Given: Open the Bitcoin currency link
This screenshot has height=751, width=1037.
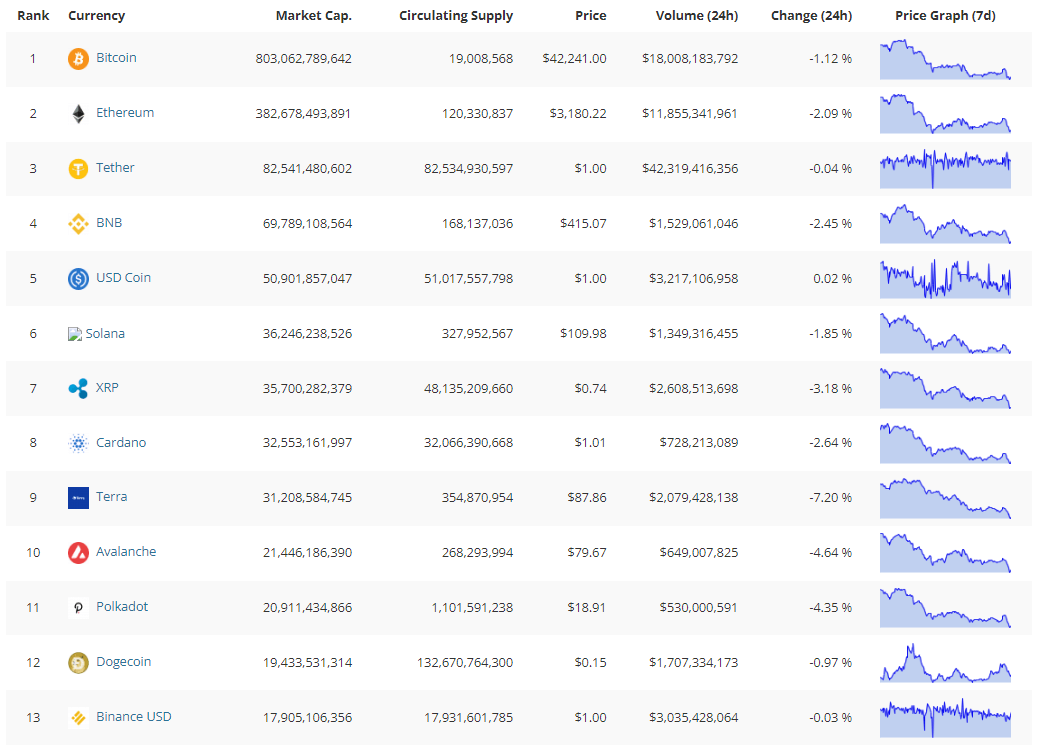Looking at the screenshot, I should point(116,58).
